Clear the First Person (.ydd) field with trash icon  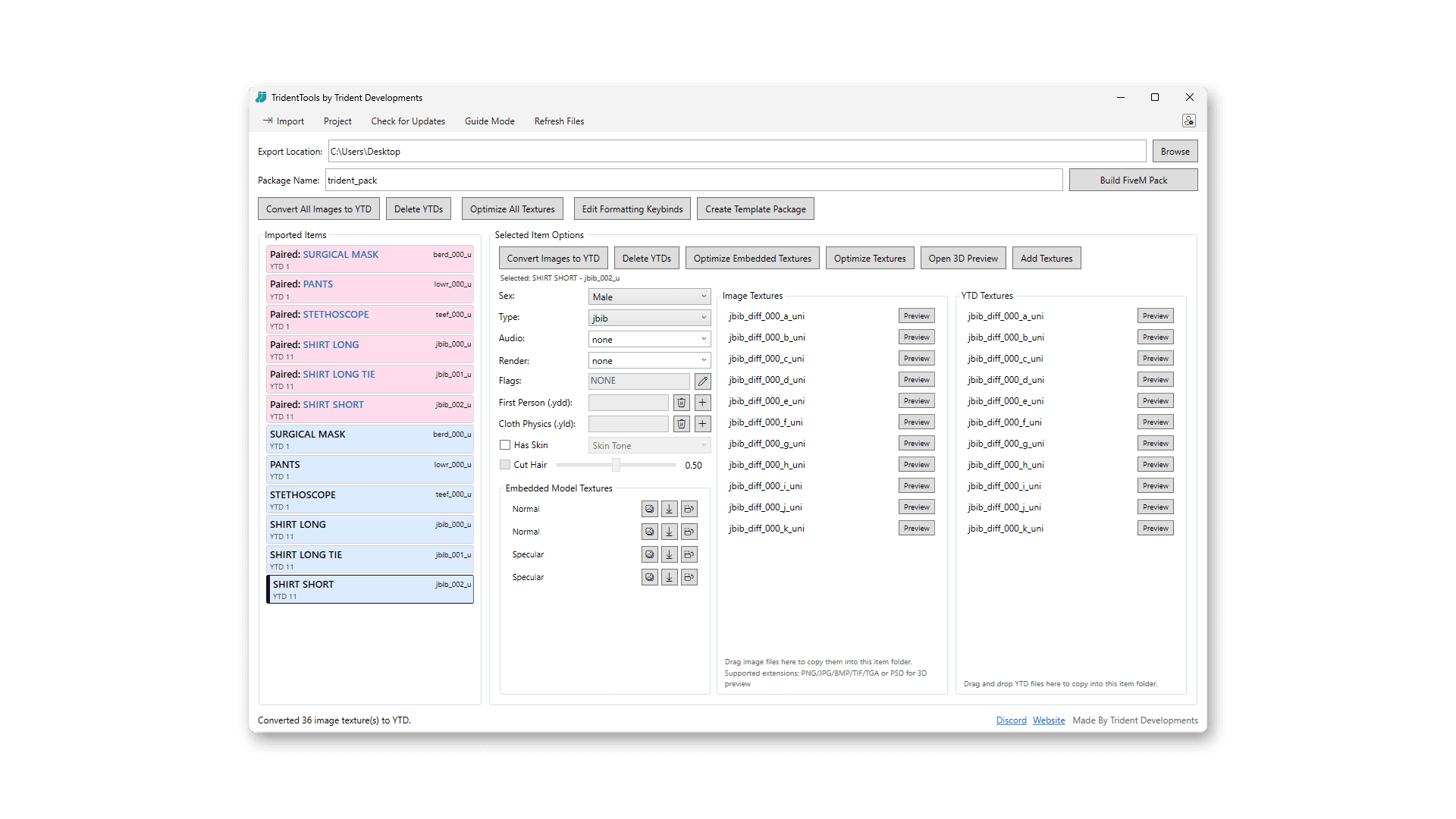point(681,402)
